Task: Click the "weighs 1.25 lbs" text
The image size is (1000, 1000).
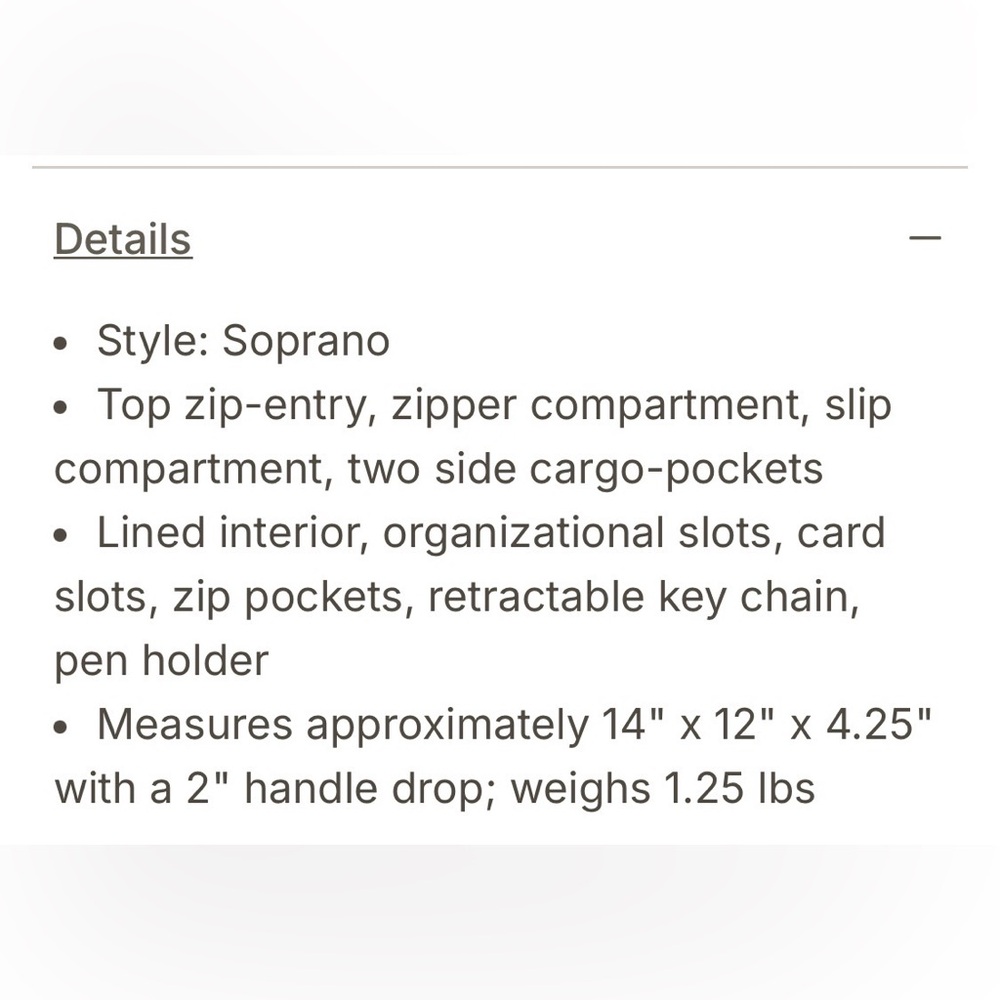Action: click(662, 789)
